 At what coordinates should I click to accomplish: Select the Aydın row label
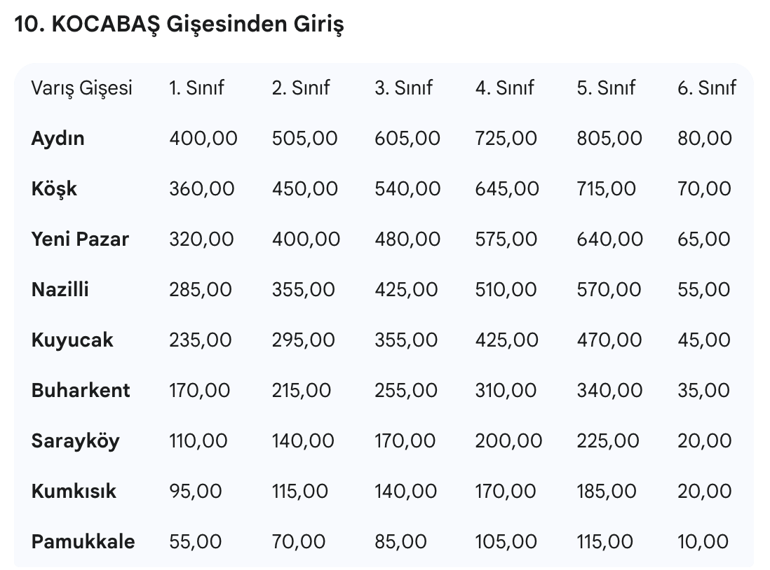[x=57, y=139]
